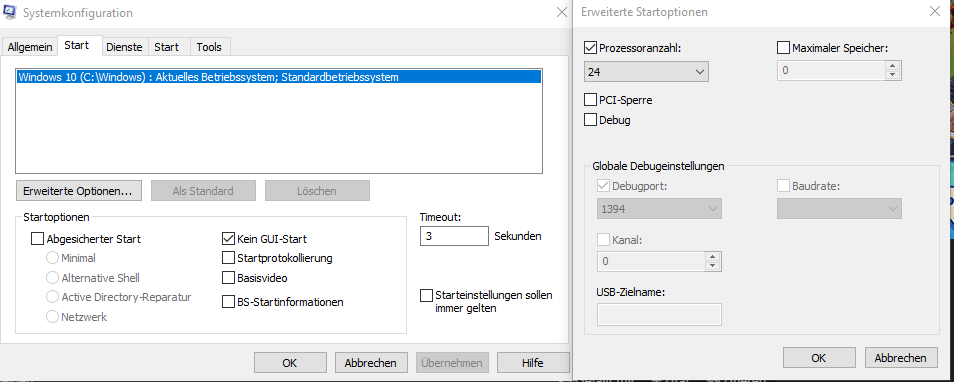
Task: Open the Dienste tab
Action: (x=124, y=47)
